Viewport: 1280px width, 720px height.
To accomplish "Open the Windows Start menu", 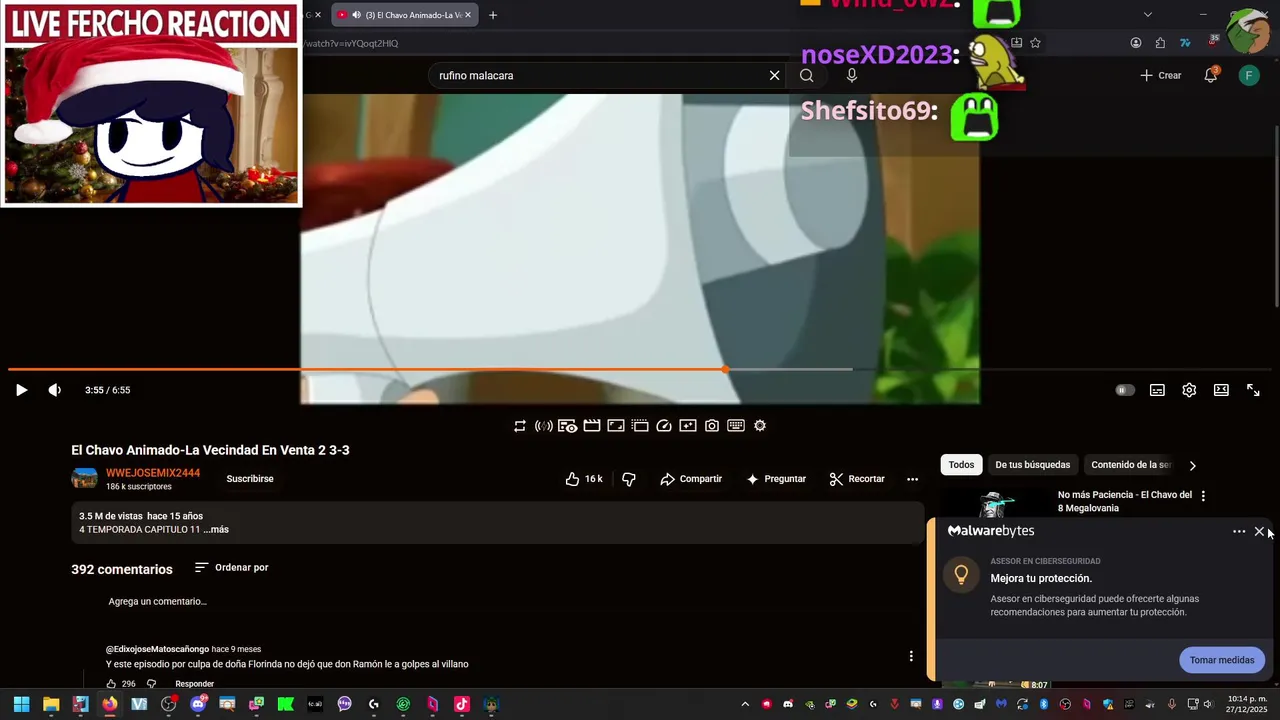I will coord(21,704).
